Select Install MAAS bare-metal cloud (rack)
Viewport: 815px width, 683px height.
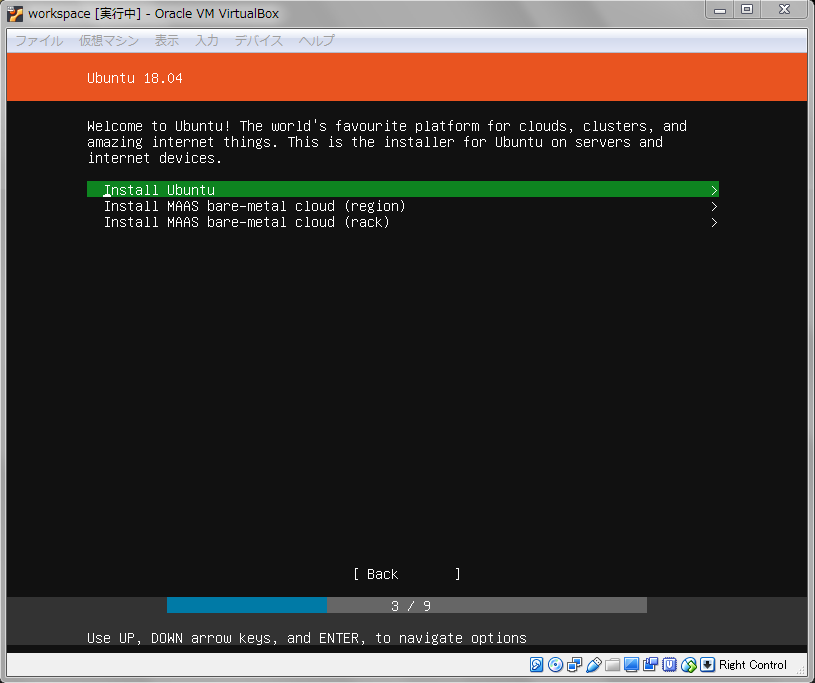click(403, 222)
